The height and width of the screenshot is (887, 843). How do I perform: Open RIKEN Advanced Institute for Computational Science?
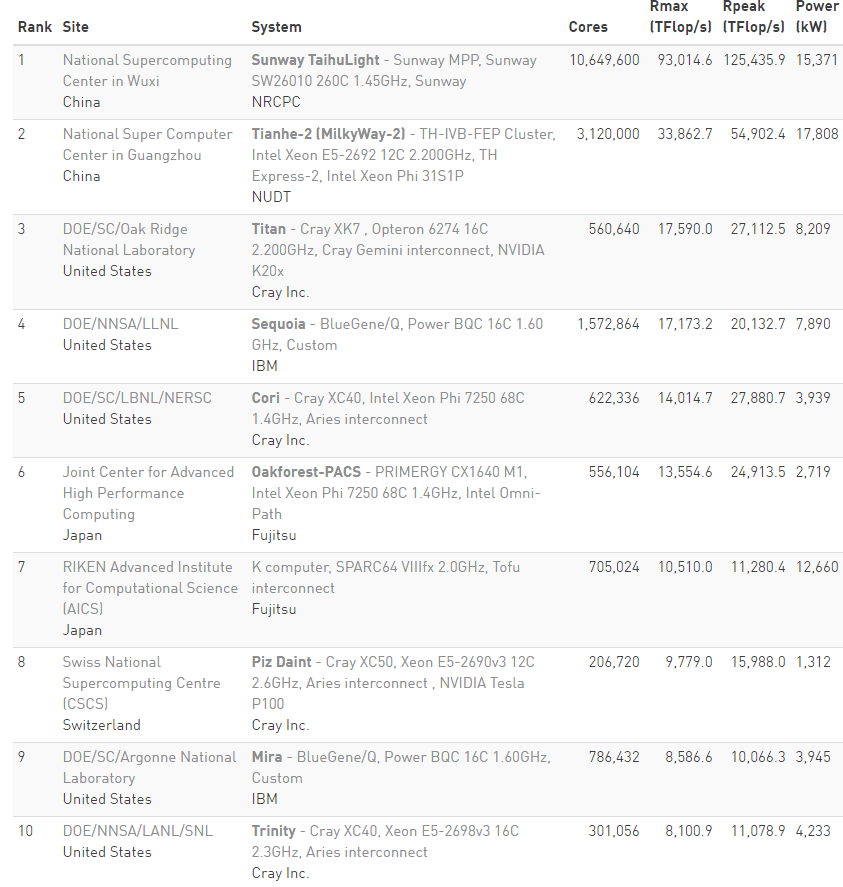[x=150, y=588]
